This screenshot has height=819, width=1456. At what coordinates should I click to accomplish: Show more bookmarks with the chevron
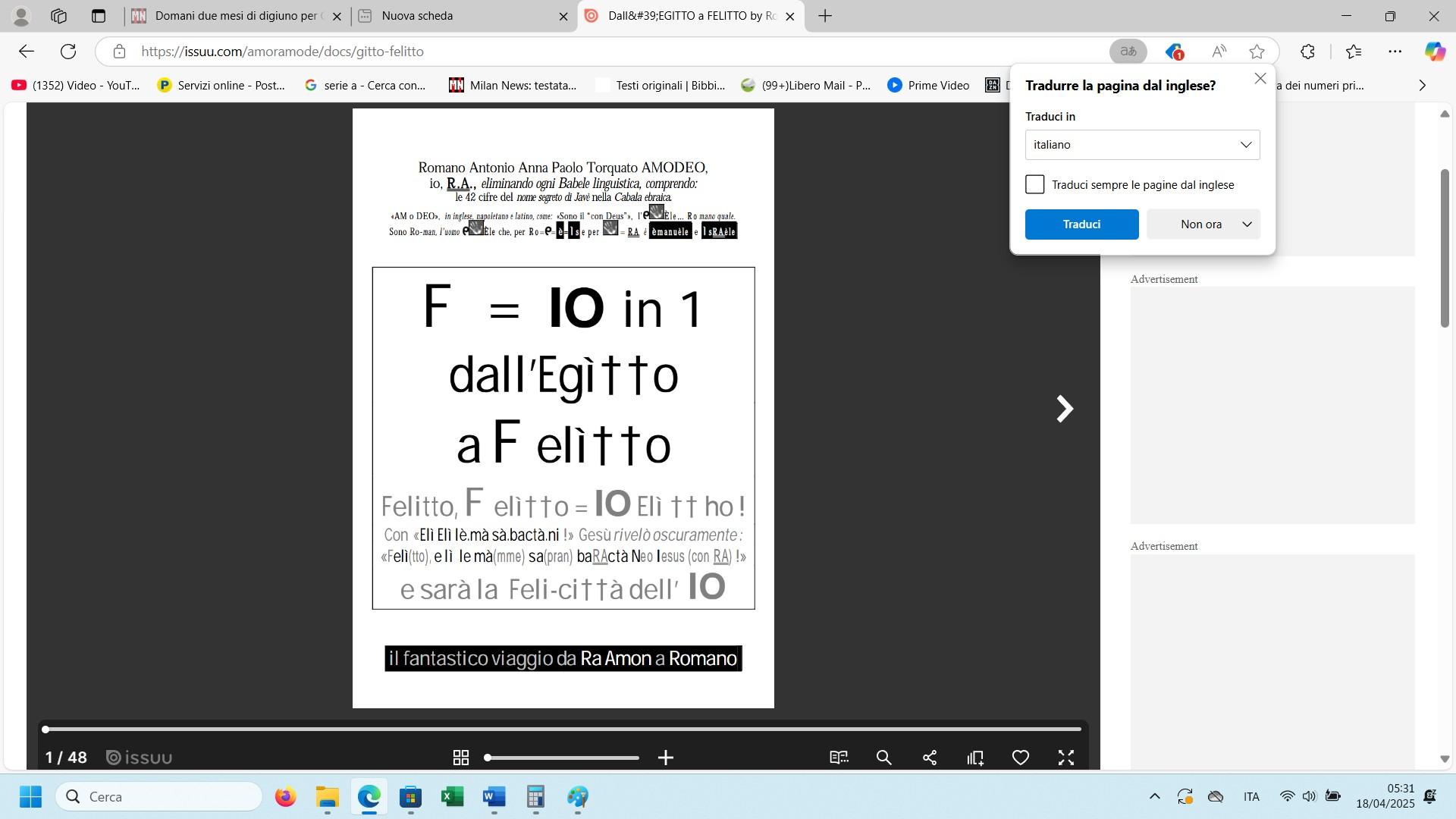(1422, 86)
